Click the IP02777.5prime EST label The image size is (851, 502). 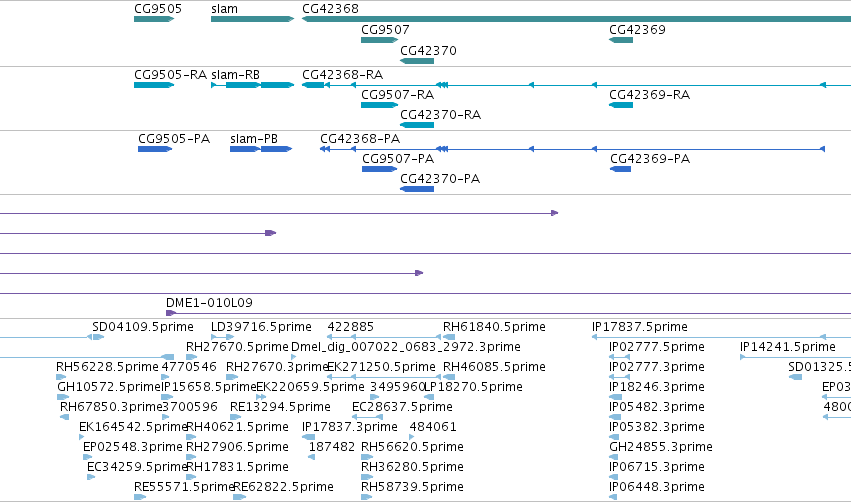(x=657, y=346)
